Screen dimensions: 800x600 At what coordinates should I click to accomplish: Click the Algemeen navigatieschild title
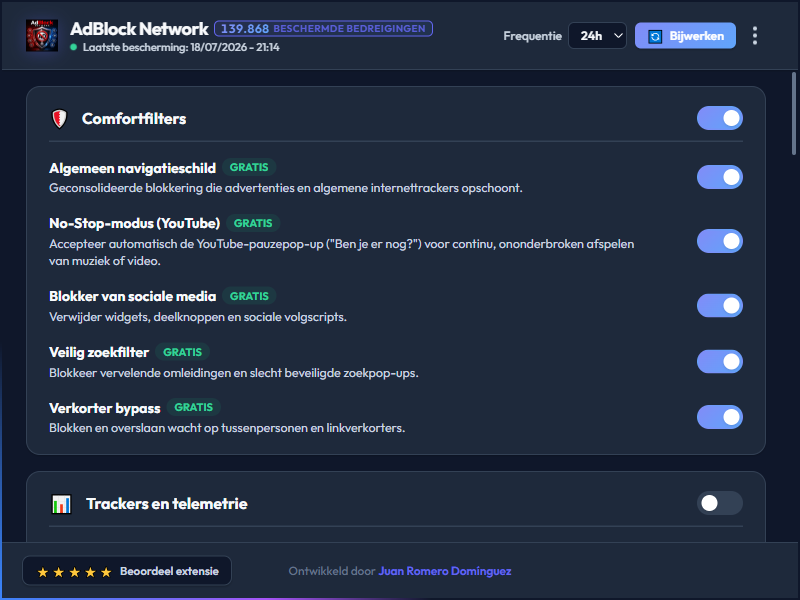tap(133, 168)
